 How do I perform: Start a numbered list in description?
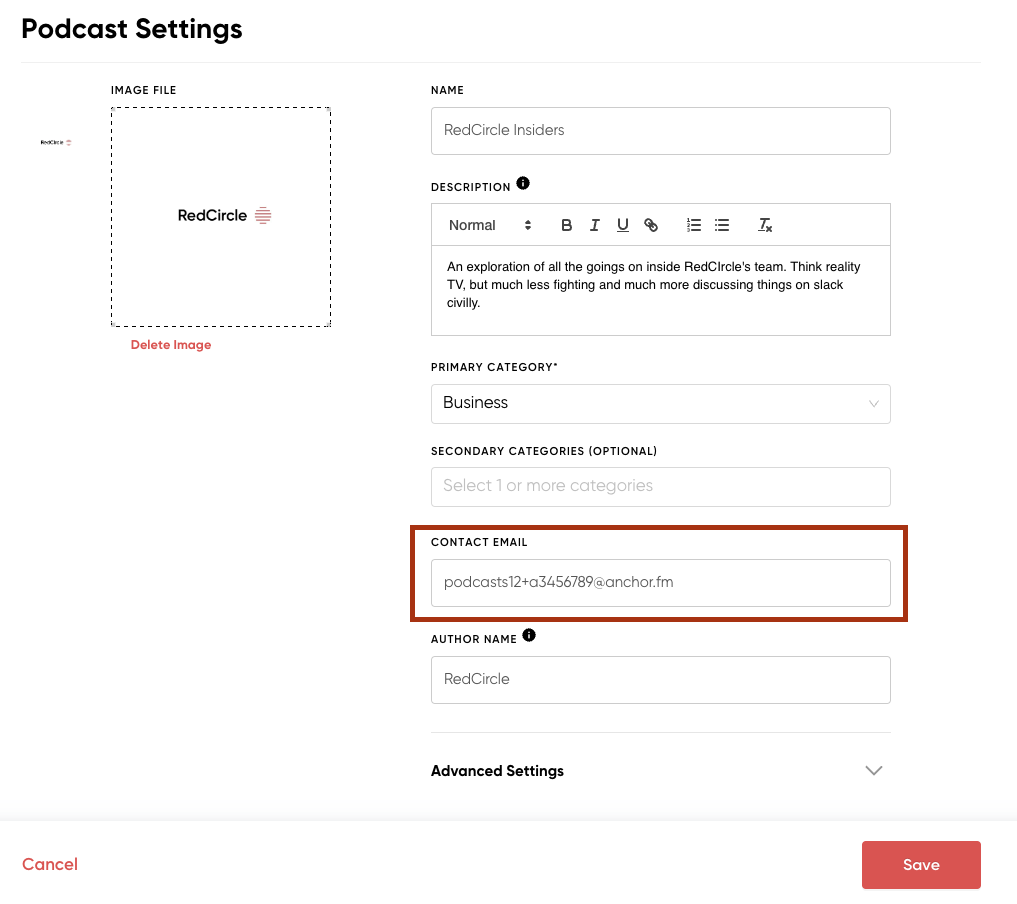click(x=693, y=225)
